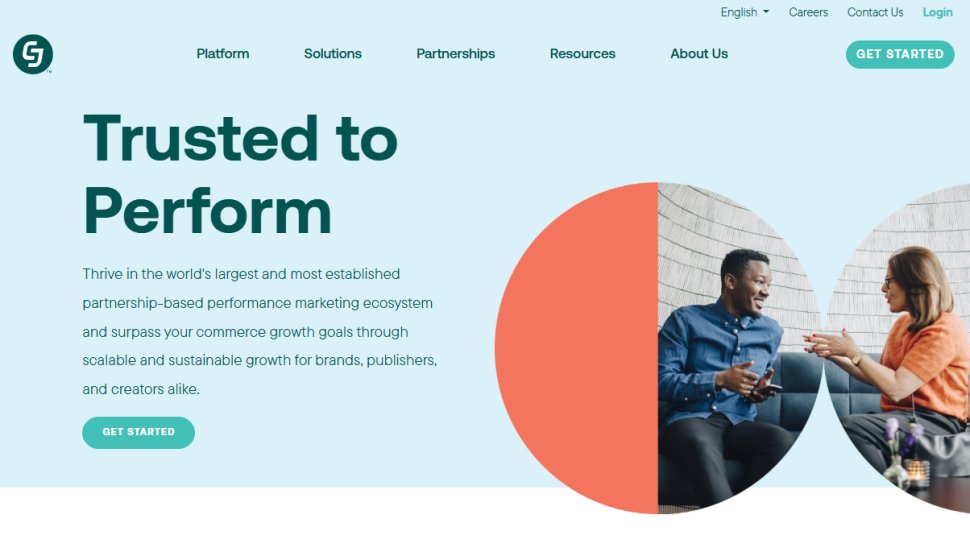
Task: Click the "Trusted to Perform" heading
Action: click(240, 174)
